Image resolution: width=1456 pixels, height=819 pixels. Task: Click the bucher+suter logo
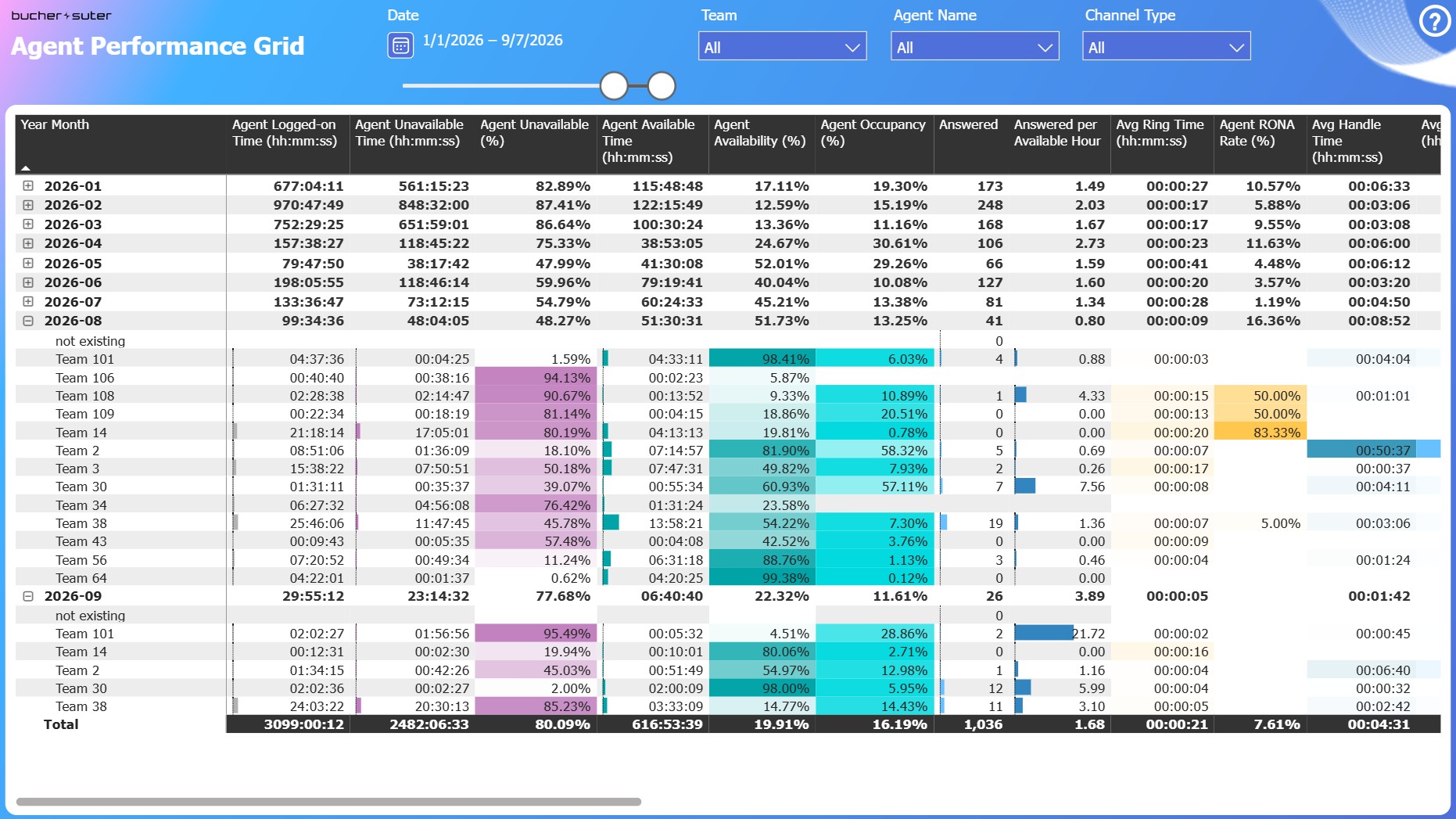pos(61,16)
